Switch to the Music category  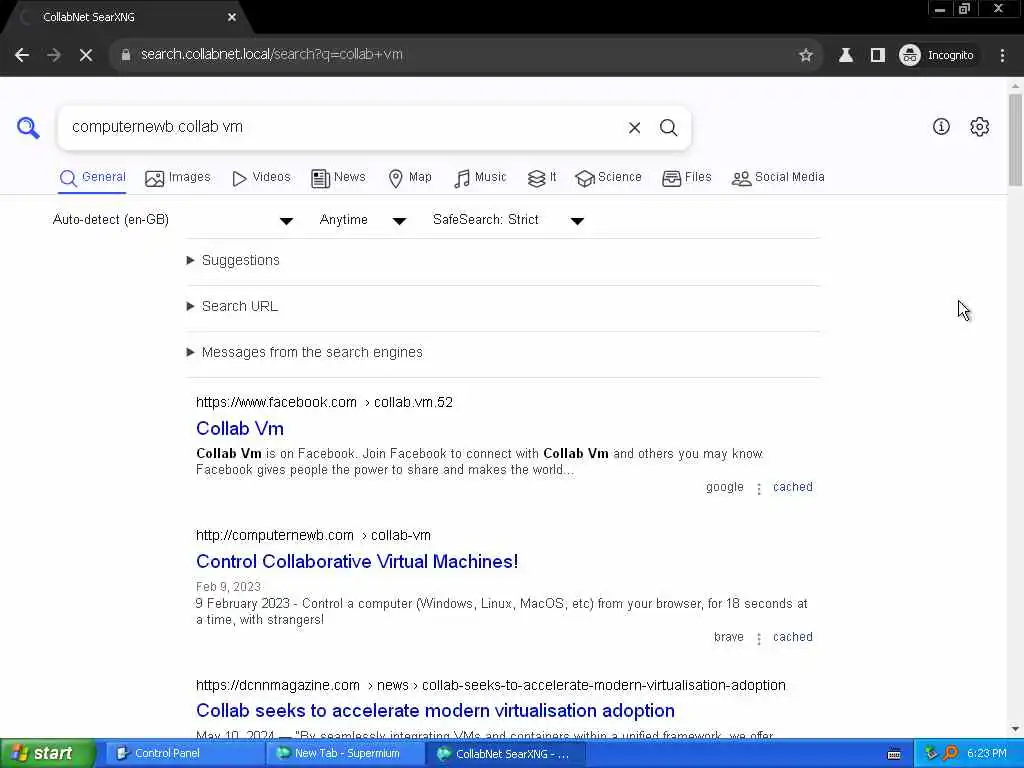[x=480, y=178]
